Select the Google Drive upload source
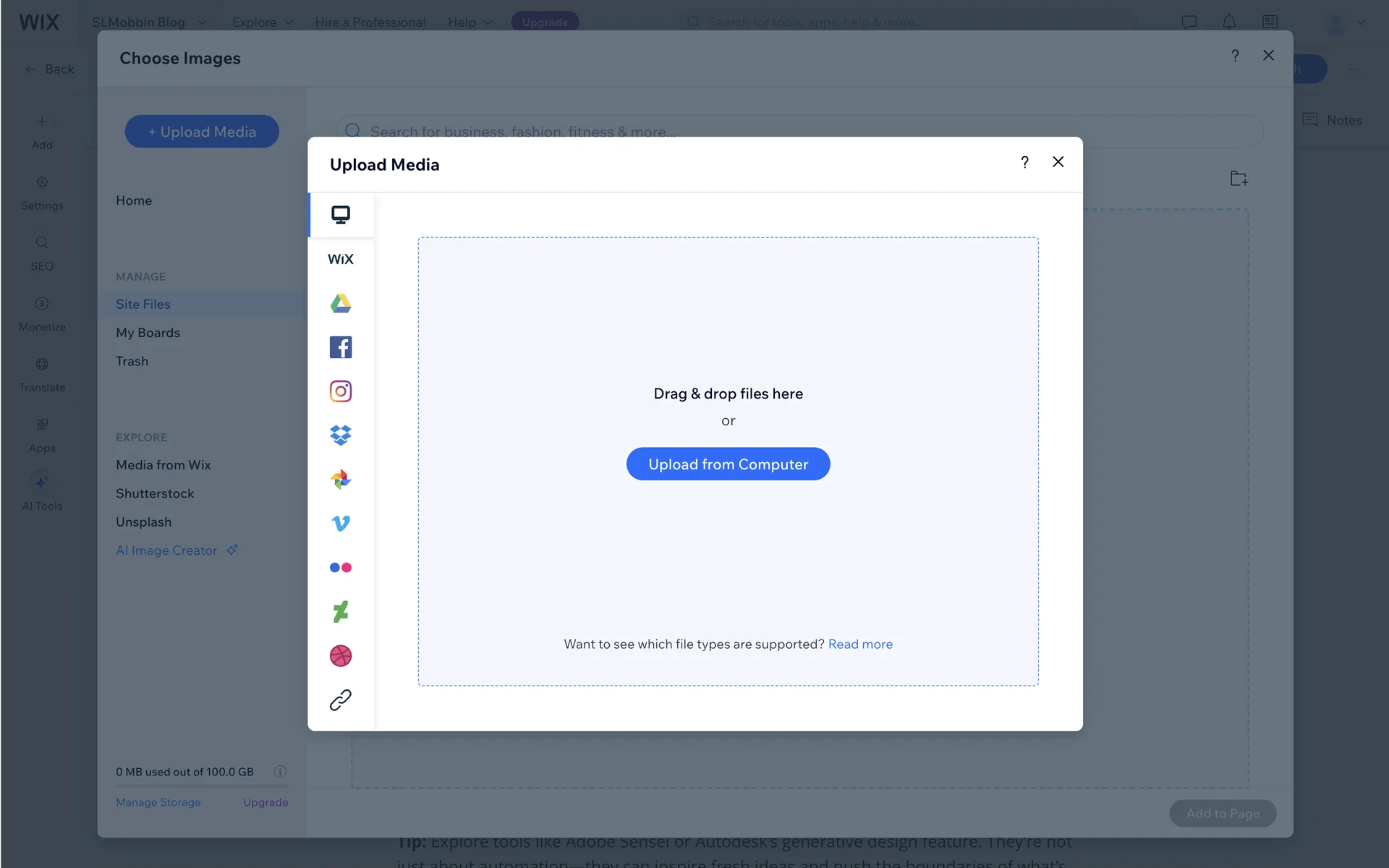The height and width of the screenshot is (868, 1389). coord(341,303)
